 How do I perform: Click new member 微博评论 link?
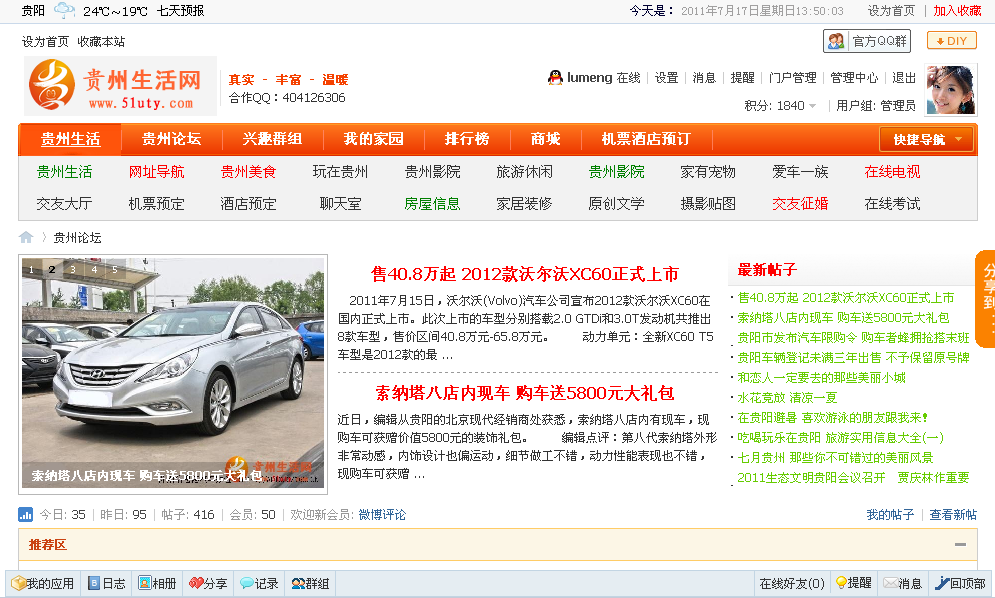(382, 515)
